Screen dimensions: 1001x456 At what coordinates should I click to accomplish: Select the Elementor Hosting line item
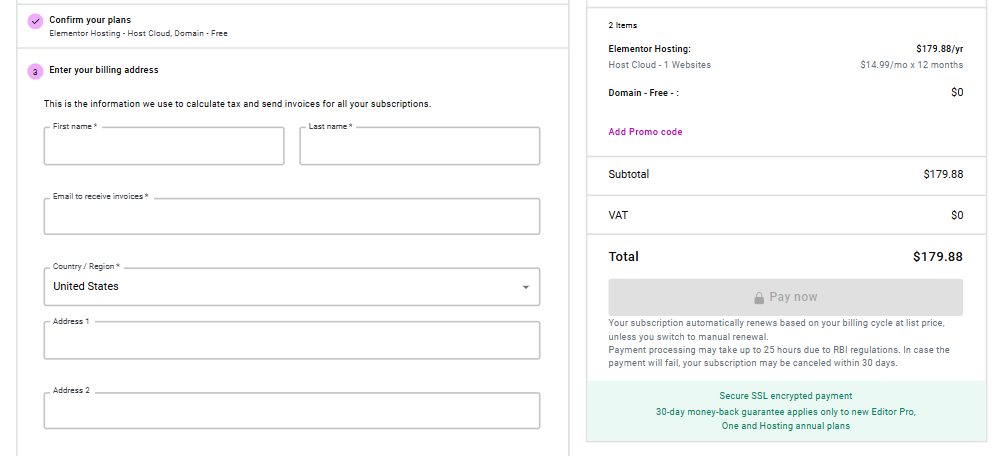tap(649, 48)
